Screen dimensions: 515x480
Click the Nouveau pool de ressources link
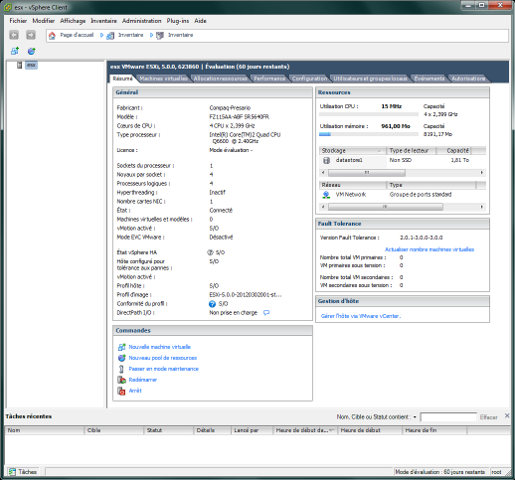coord(163,358)
